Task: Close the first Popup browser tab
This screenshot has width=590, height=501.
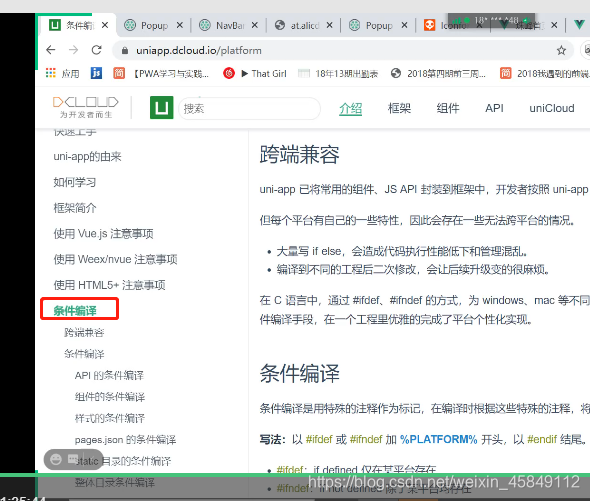Action: click(x=180, y=25)
